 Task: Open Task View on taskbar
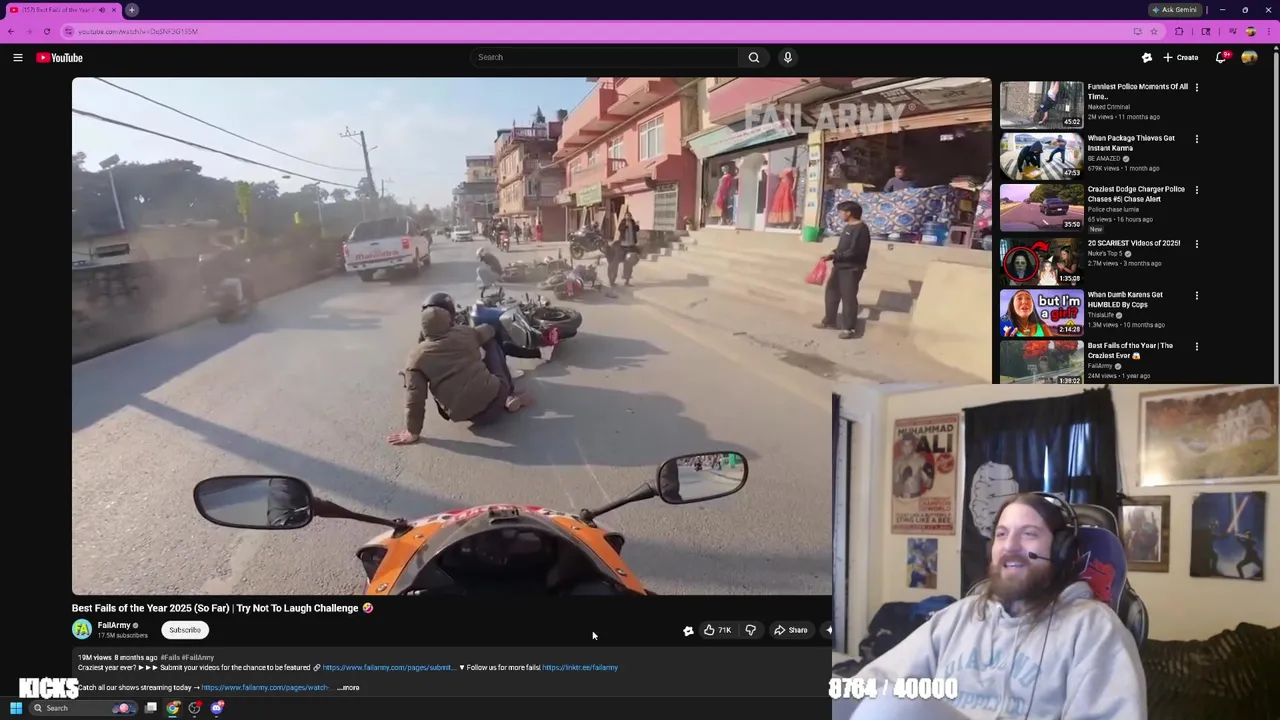click(151, 708)
